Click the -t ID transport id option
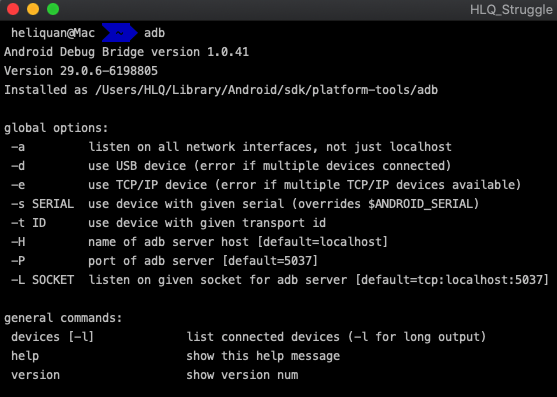This screenshot has width=557, height=397. point(168,223)
